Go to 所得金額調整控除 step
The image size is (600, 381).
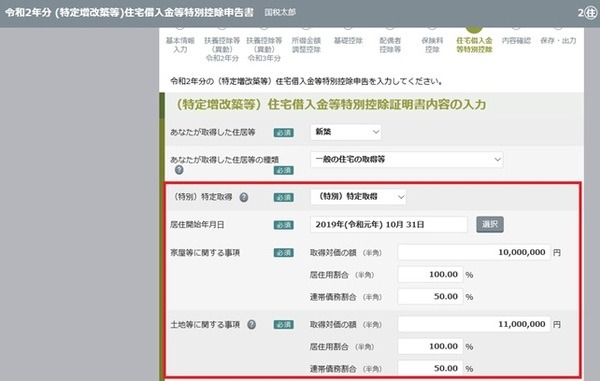coord(306,45)
